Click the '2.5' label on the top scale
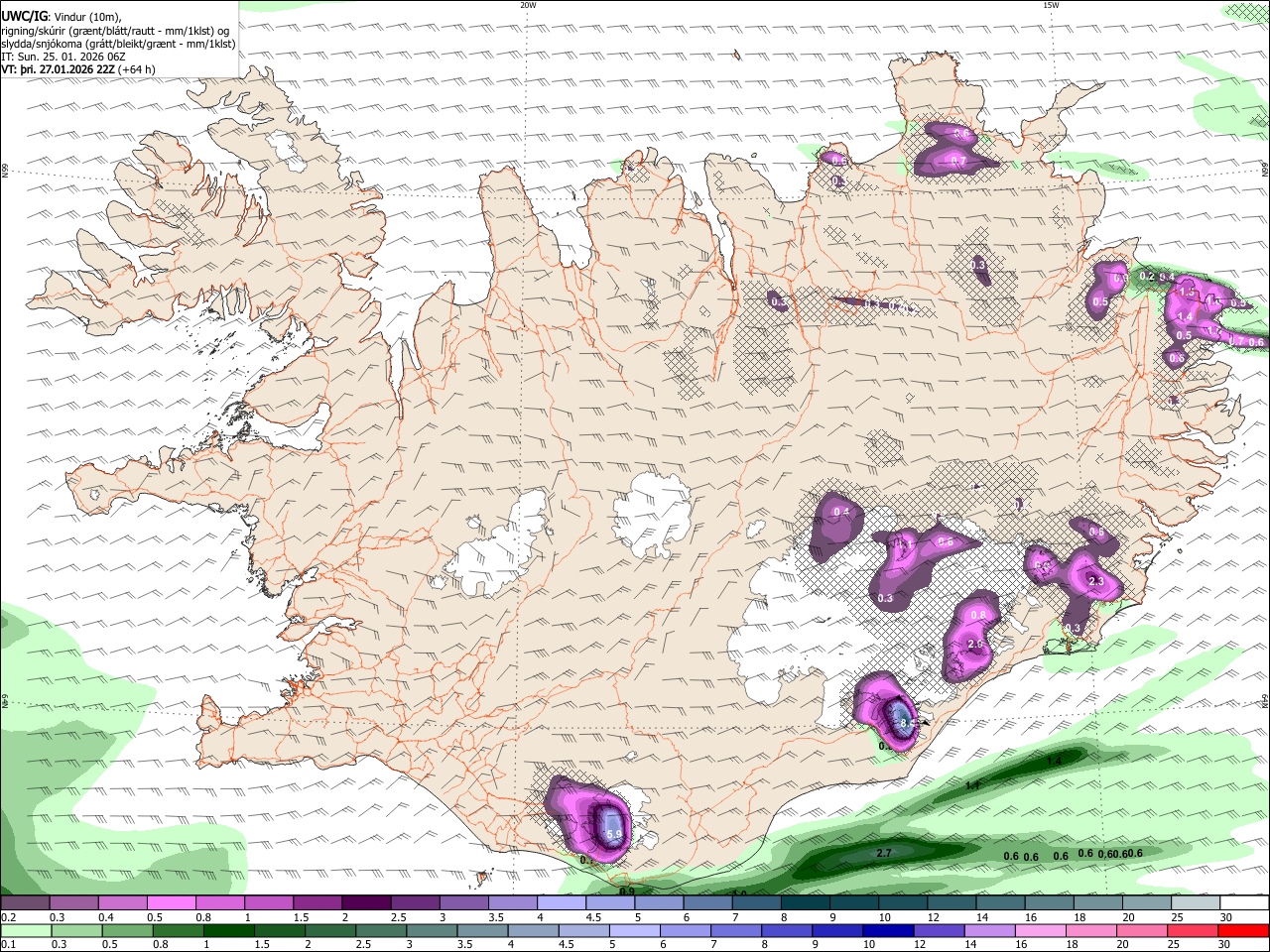The height and width of the screenshot is (952, 1270). (398, 917)
